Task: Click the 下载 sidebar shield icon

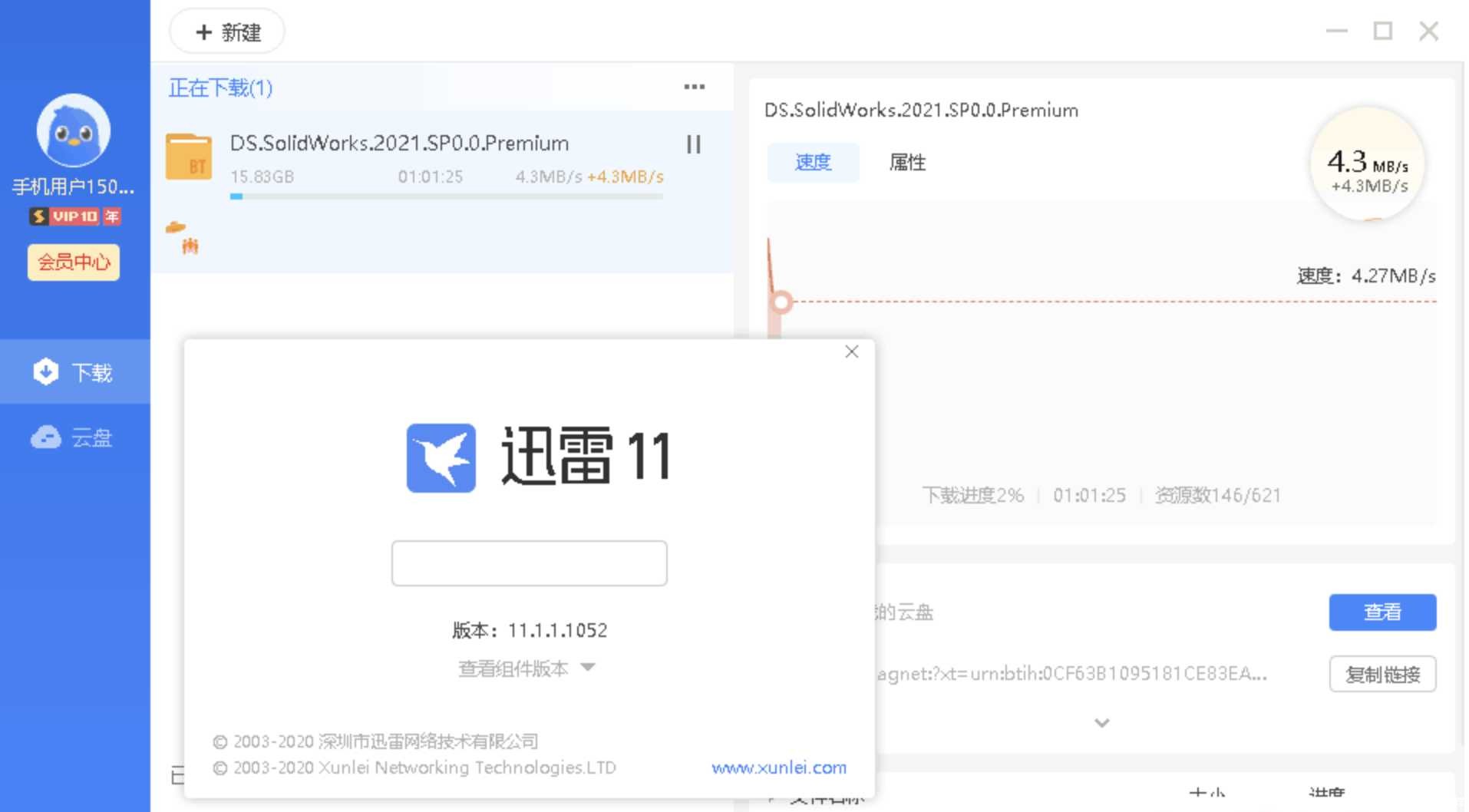Action: click(45, 371)
